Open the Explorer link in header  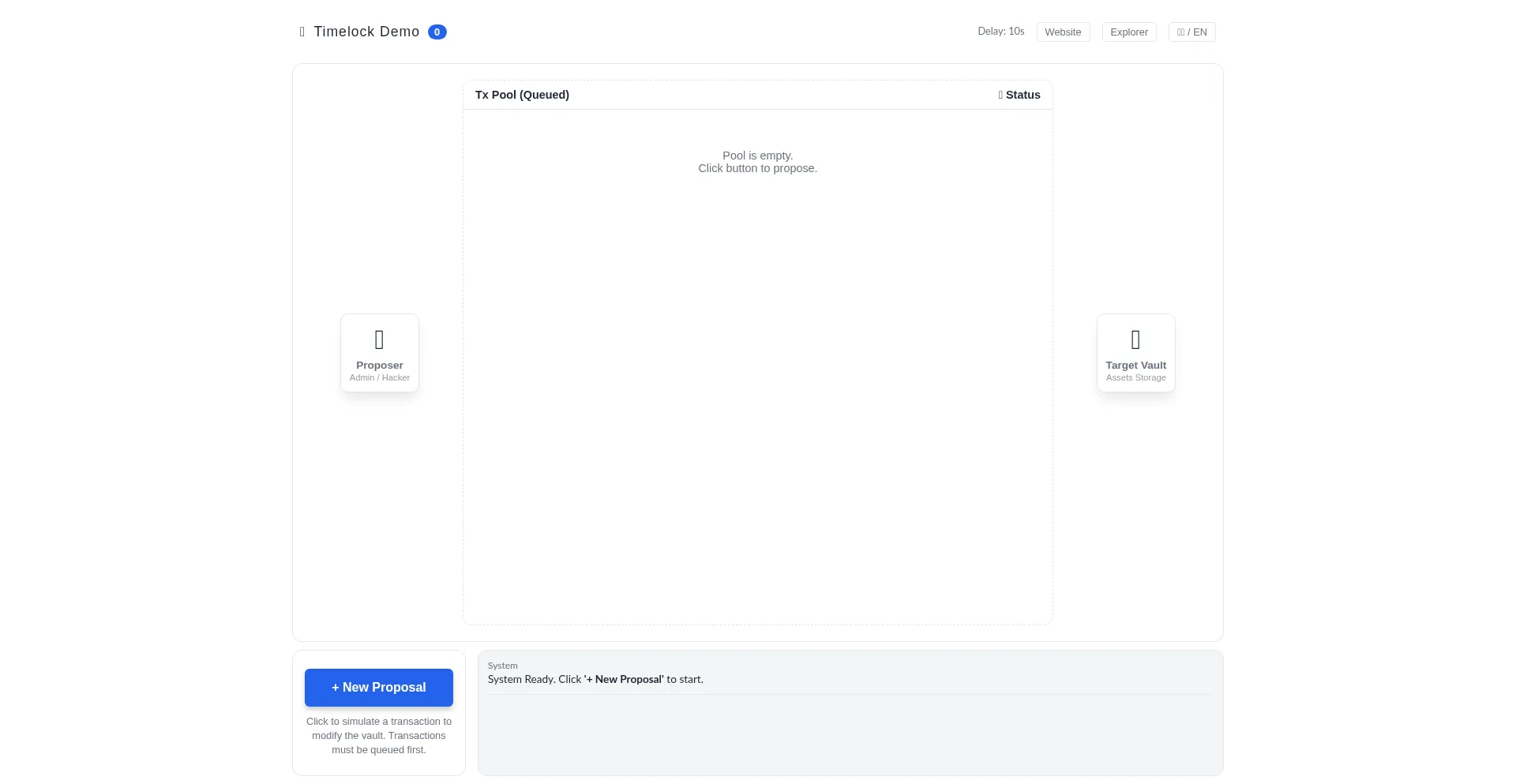[1129, 32]
